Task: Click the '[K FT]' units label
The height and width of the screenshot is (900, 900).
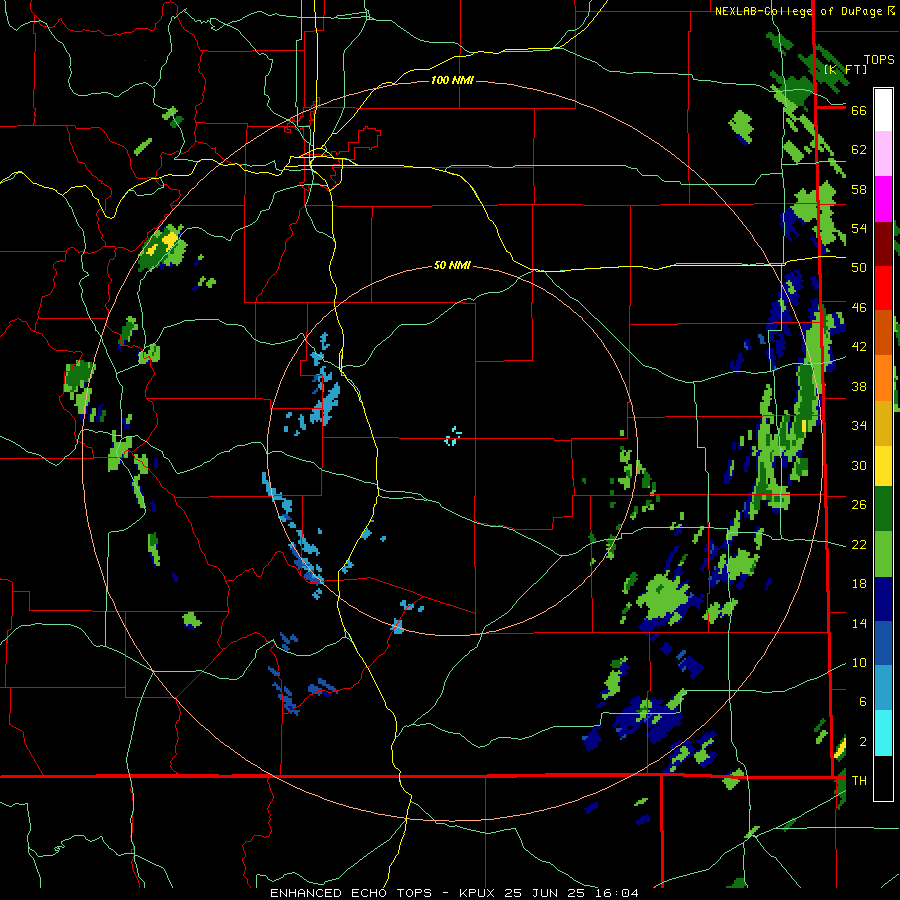Action: pos(845,69)
